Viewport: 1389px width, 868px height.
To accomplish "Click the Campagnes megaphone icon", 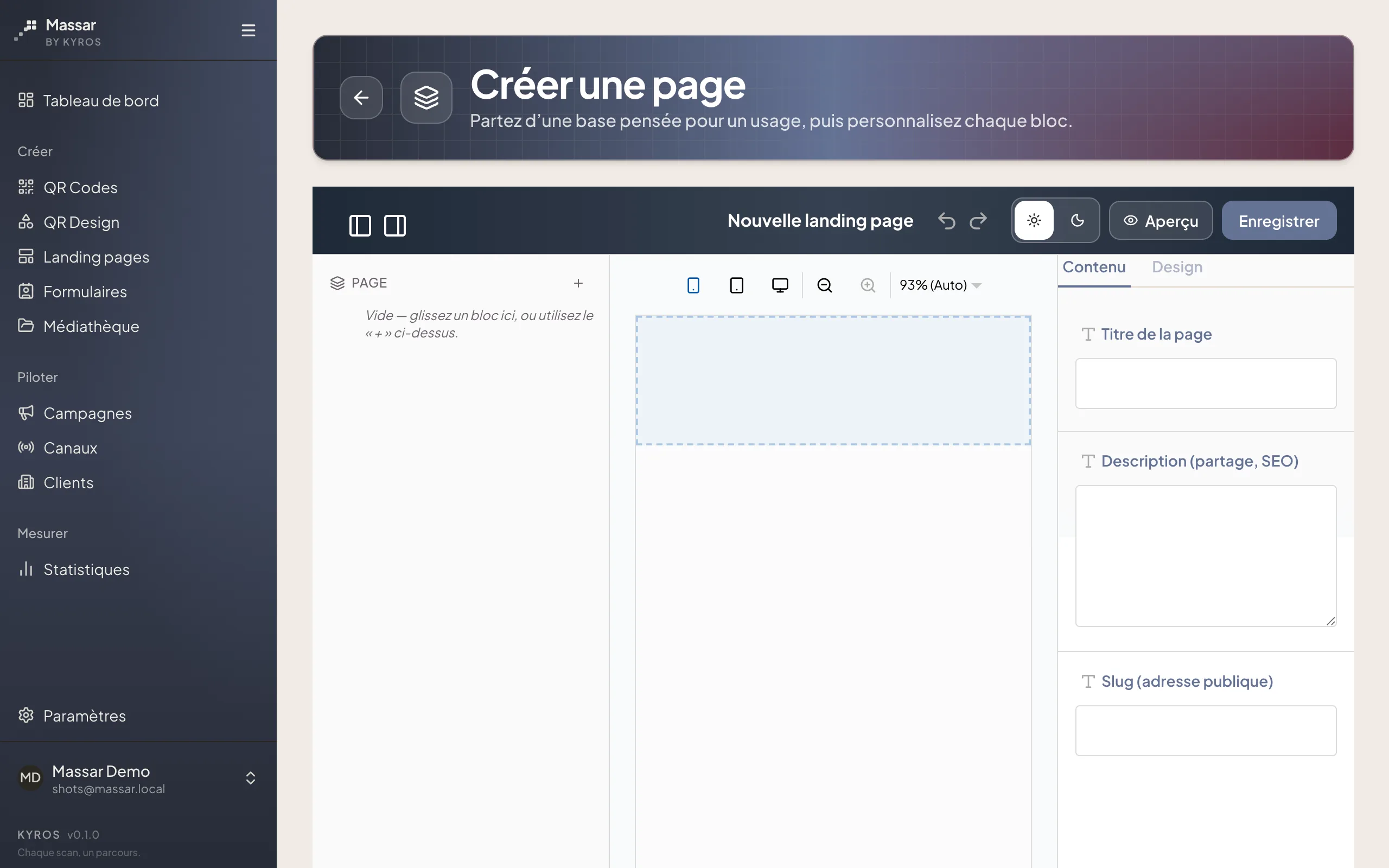I will [26, 413].
